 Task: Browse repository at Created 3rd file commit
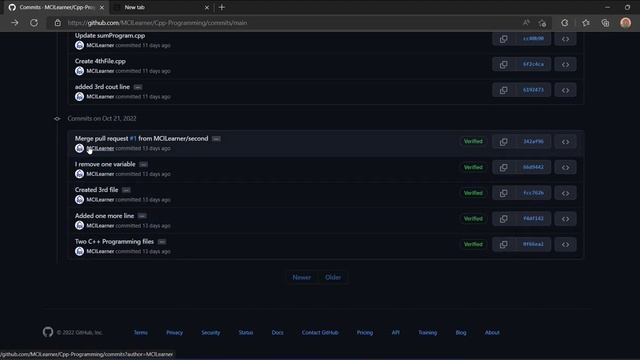coord(565,193)
